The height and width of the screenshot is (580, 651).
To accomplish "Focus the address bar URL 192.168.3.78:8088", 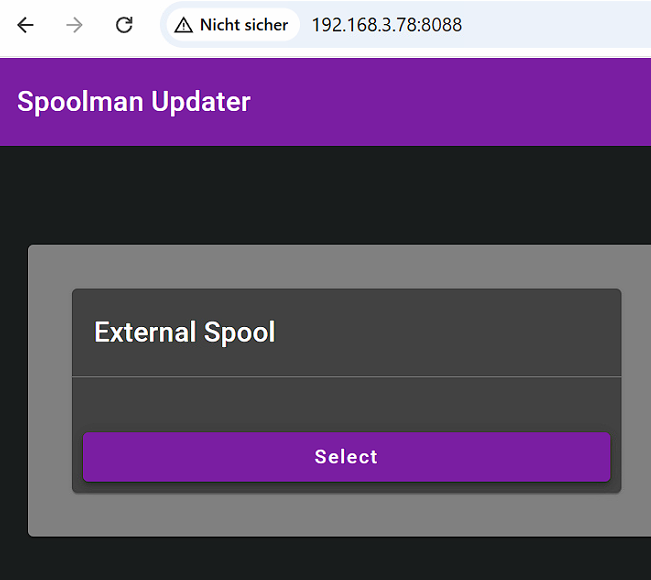I will point(386,25).
